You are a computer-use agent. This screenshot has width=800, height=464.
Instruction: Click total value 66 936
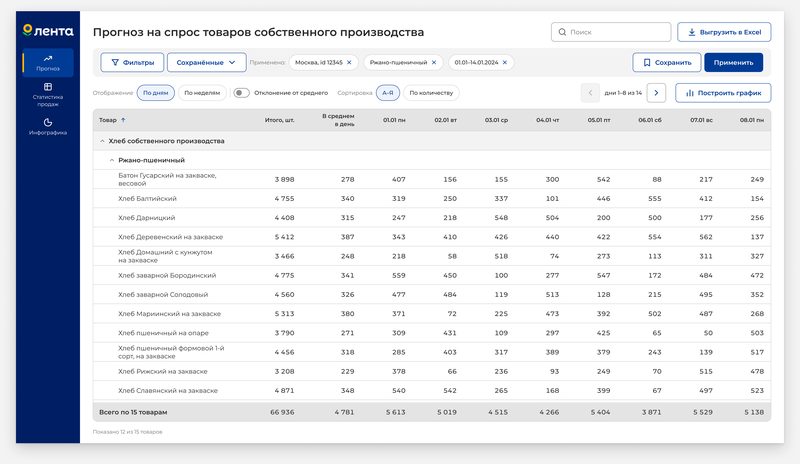pos(282,412)
